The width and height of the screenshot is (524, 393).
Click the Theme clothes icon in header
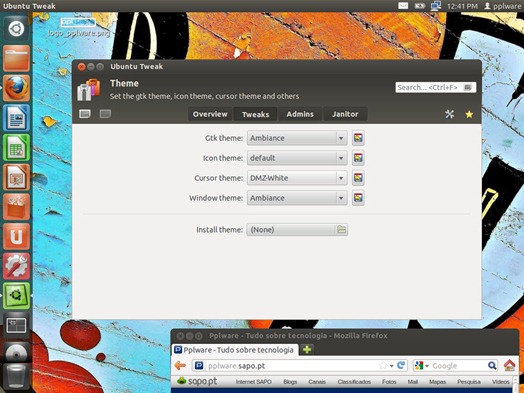coord(89,90)
